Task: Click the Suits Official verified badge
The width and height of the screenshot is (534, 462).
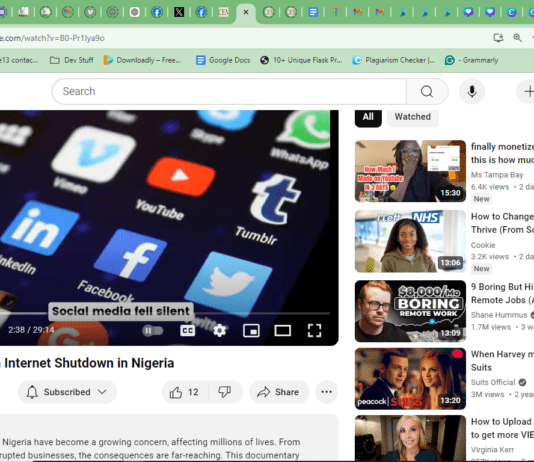Action: tap(522, 382)
